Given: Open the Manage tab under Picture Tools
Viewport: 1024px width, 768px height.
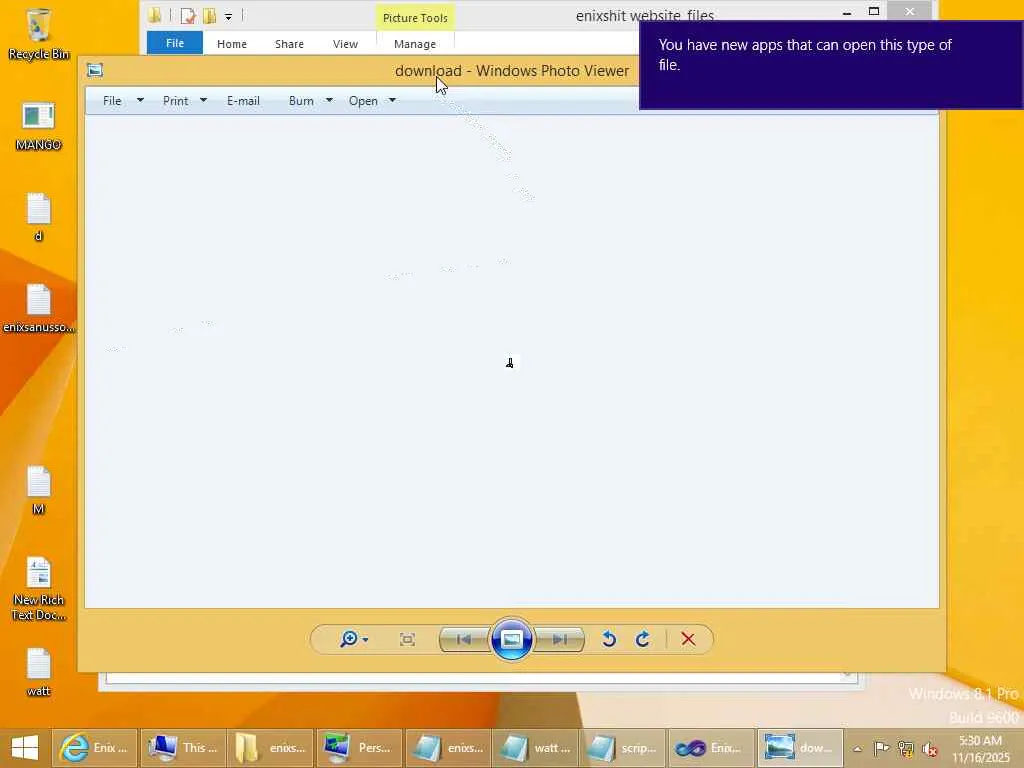Looking at the screenshot, I should coord(415,44).
